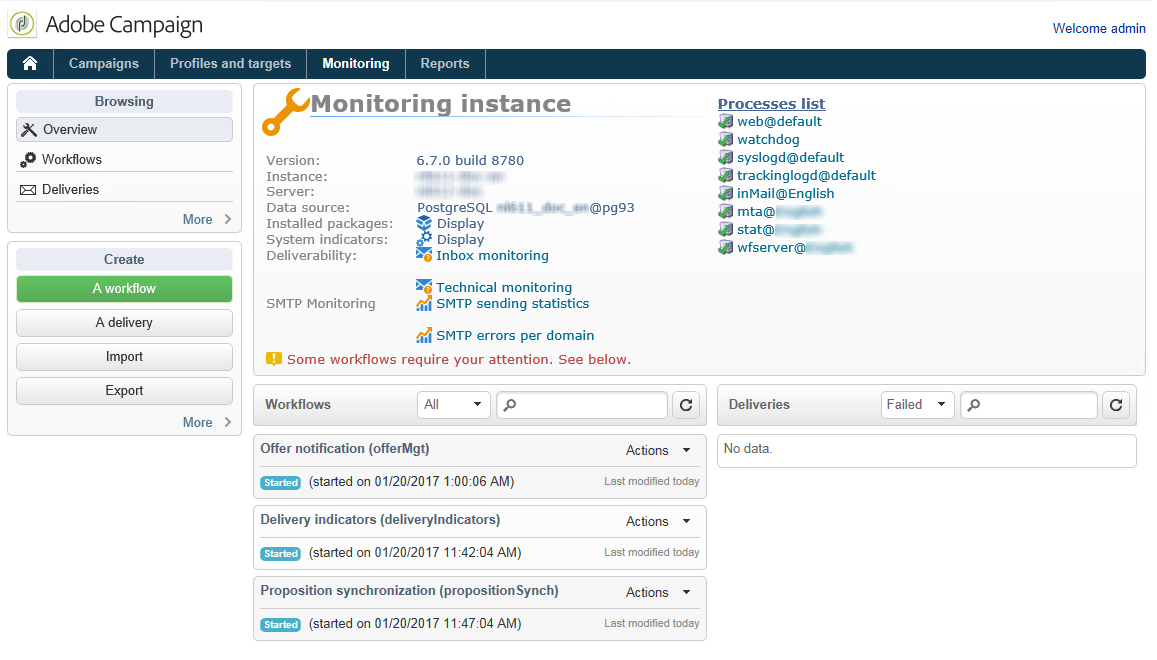Open the Technical monitoring link
The width and height of the screenshot is (1157, 660).
pyautogui.click(x=504, y=287)
